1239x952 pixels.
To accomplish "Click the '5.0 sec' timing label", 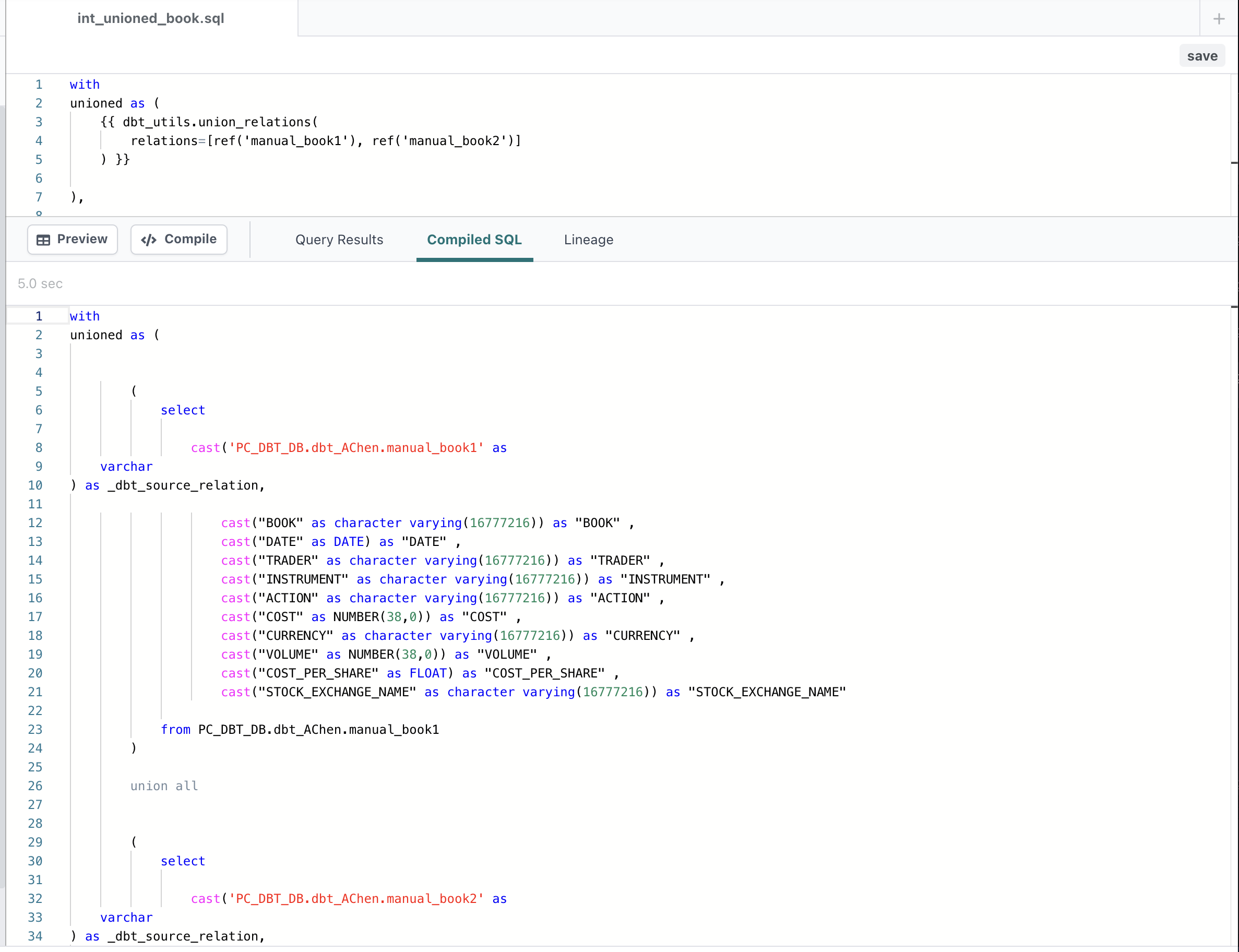I will (40, 283).
